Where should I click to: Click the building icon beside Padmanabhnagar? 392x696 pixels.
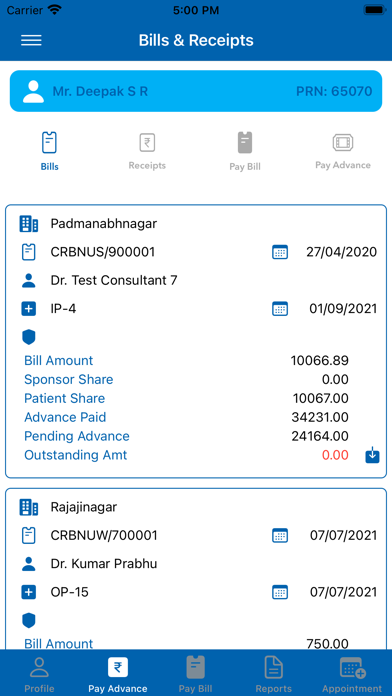pos(29,224)
